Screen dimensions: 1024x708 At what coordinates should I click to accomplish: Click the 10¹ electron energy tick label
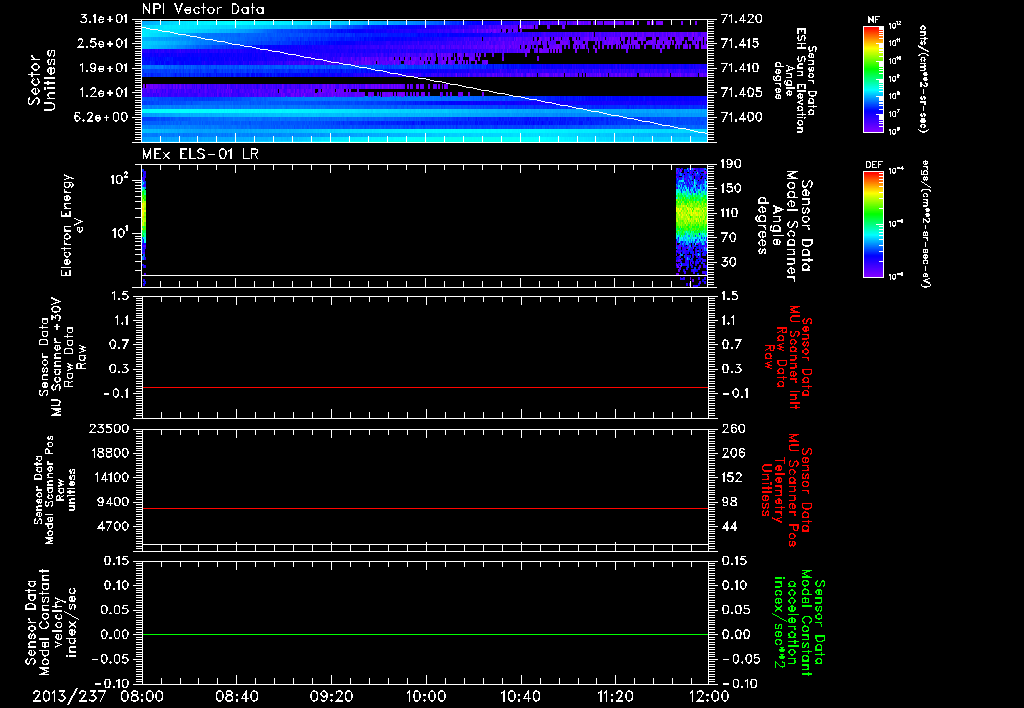coord(118,234)
